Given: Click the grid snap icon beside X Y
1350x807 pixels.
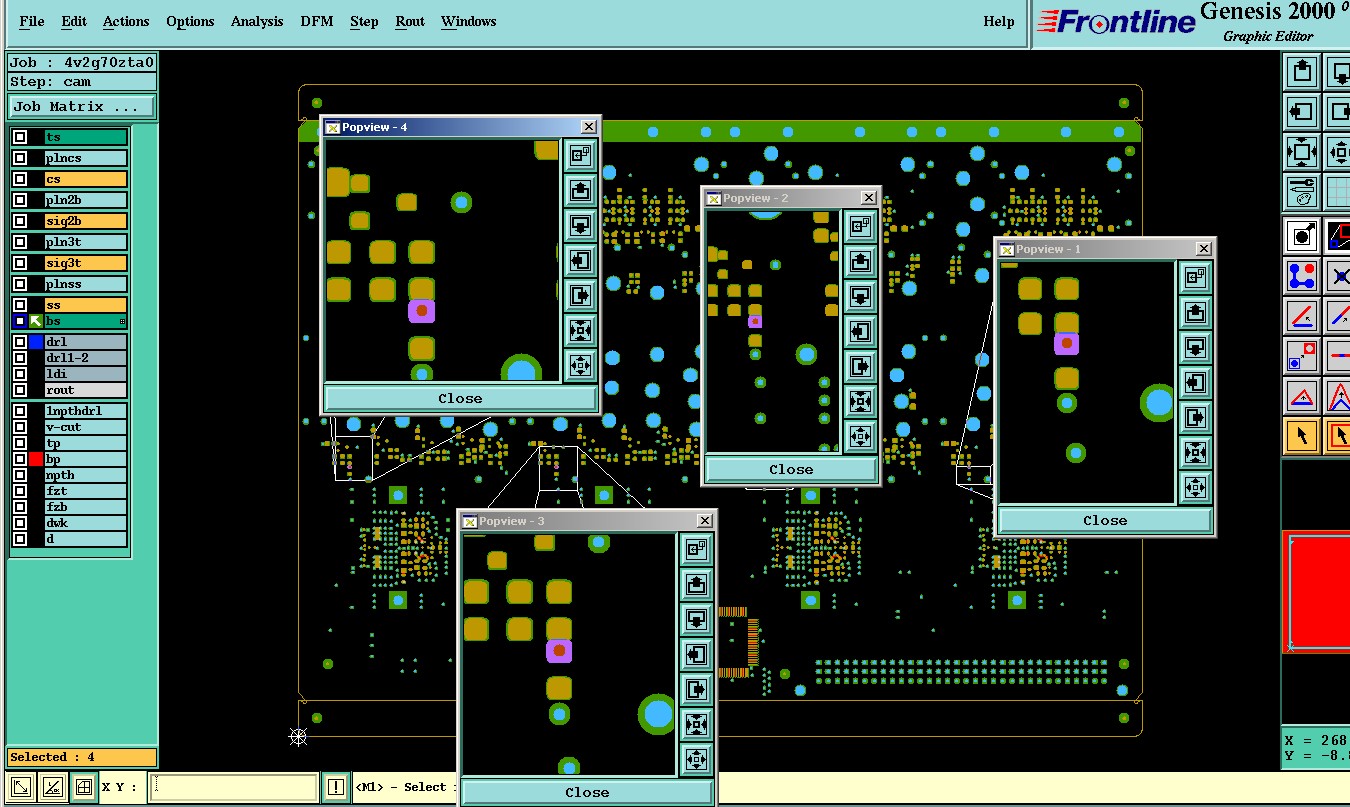Looking at the screenshot, I should (x=84, y=787).
